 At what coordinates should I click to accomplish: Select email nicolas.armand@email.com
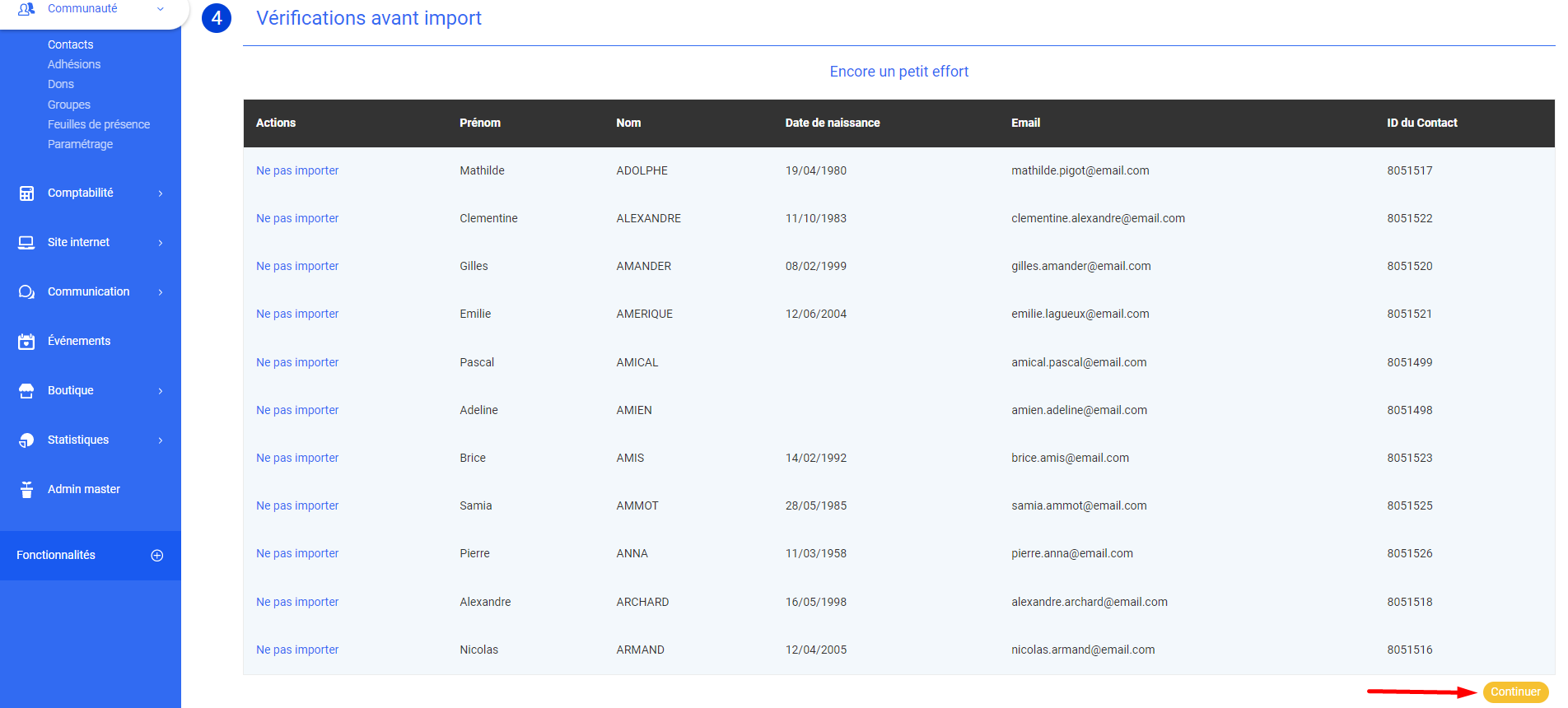click(x=1083, y=650)
